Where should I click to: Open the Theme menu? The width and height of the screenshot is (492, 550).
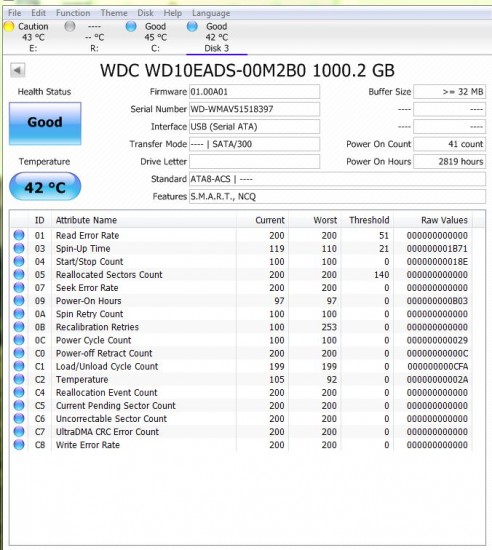(114, 13)
